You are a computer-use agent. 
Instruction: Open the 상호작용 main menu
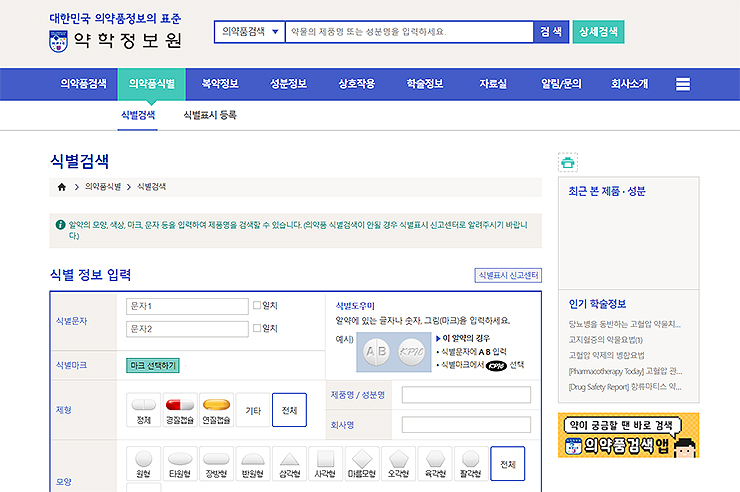pos(357,84)
